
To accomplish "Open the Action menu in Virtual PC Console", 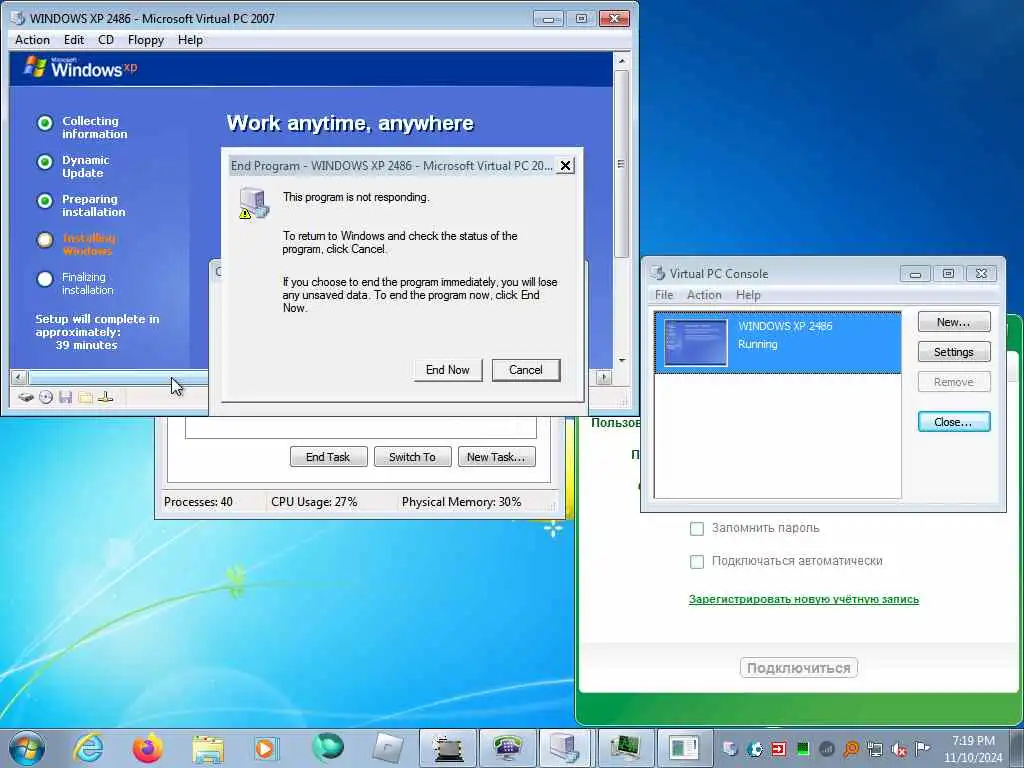I will pyautogui.click(x=704, y=295).
